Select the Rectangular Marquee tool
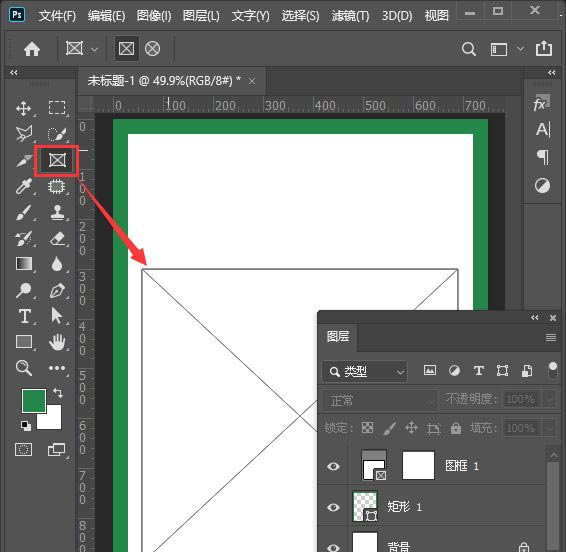This screenshot has height=552, width=566. pyautogui.click(x=57, y=108)
